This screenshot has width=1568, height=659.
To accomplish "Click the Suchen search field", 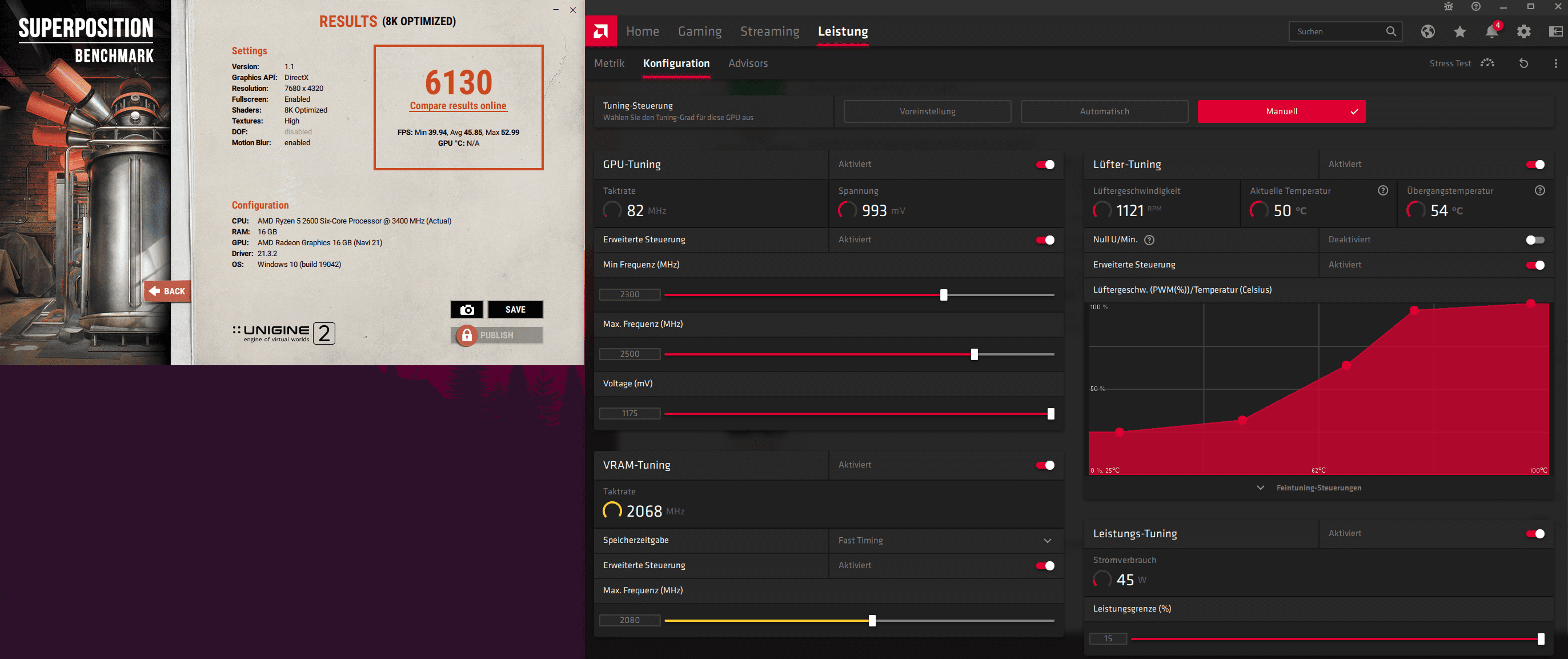I will click(x=1345, y=31).
